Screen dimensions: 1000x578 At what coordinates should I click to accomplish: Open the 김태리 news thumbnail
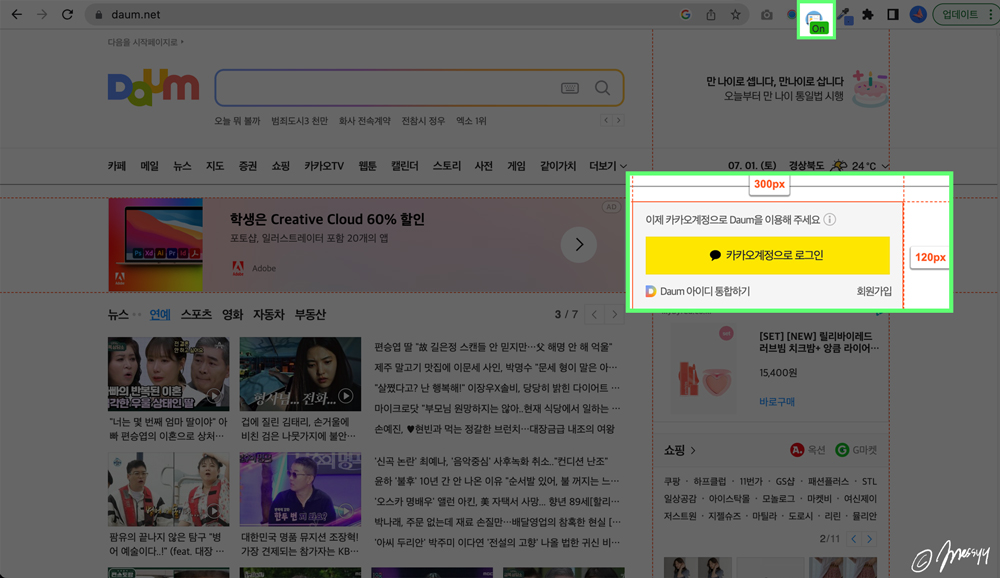point(300,374)
